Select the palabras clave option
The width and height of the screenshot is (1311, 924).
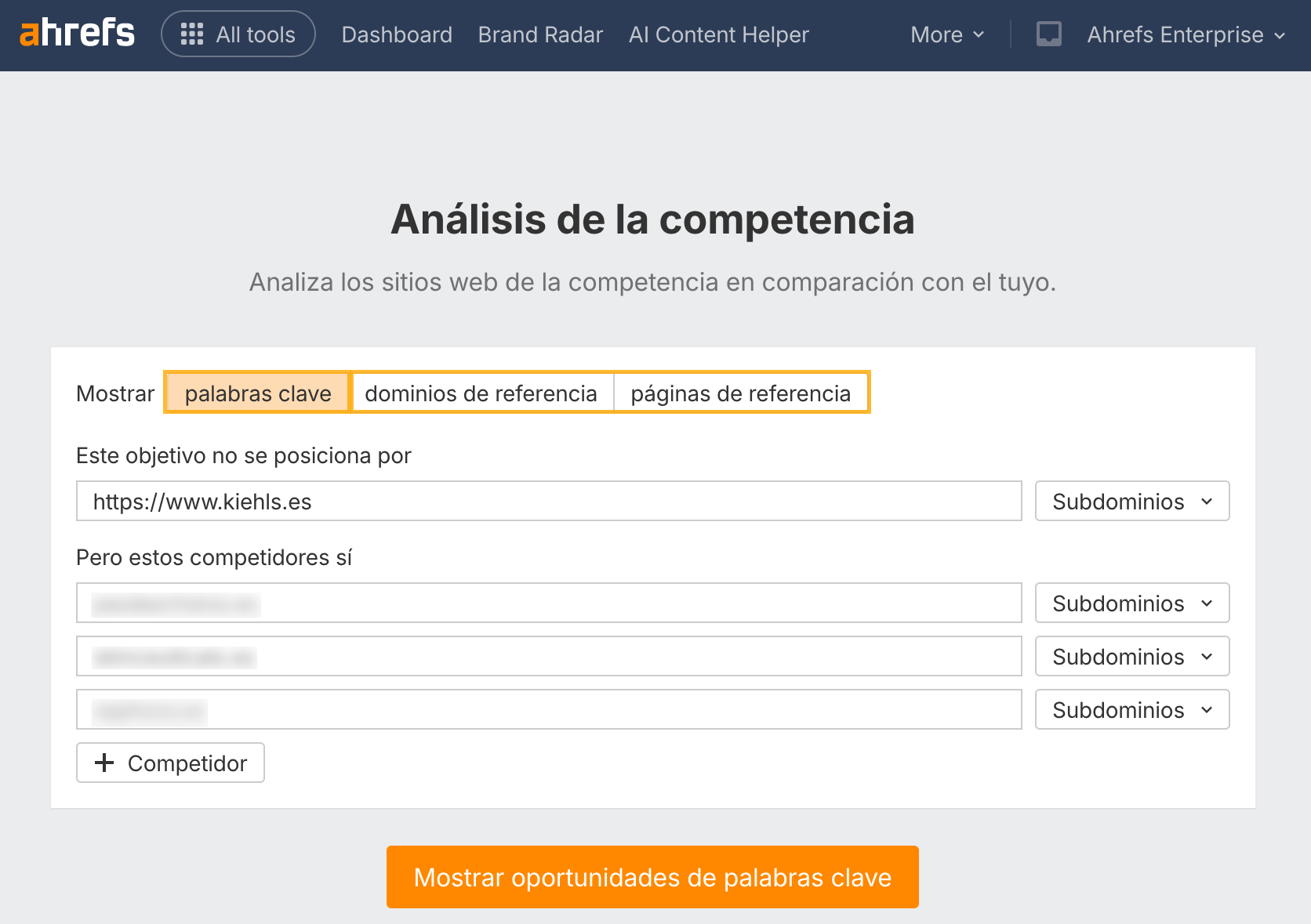[x=258, y=393]
